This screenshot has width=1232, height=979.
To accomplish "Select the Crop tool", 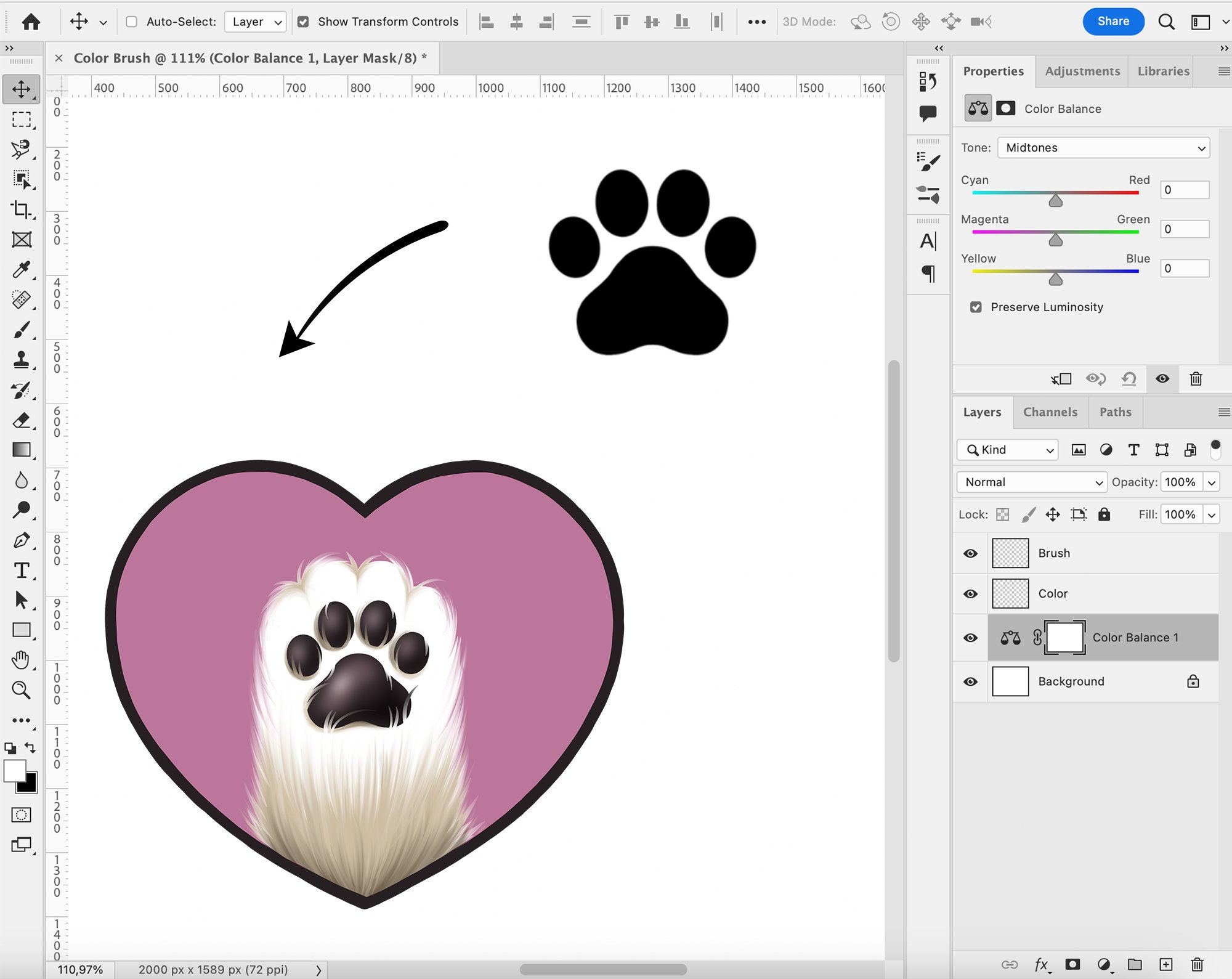I will (22, 209).
